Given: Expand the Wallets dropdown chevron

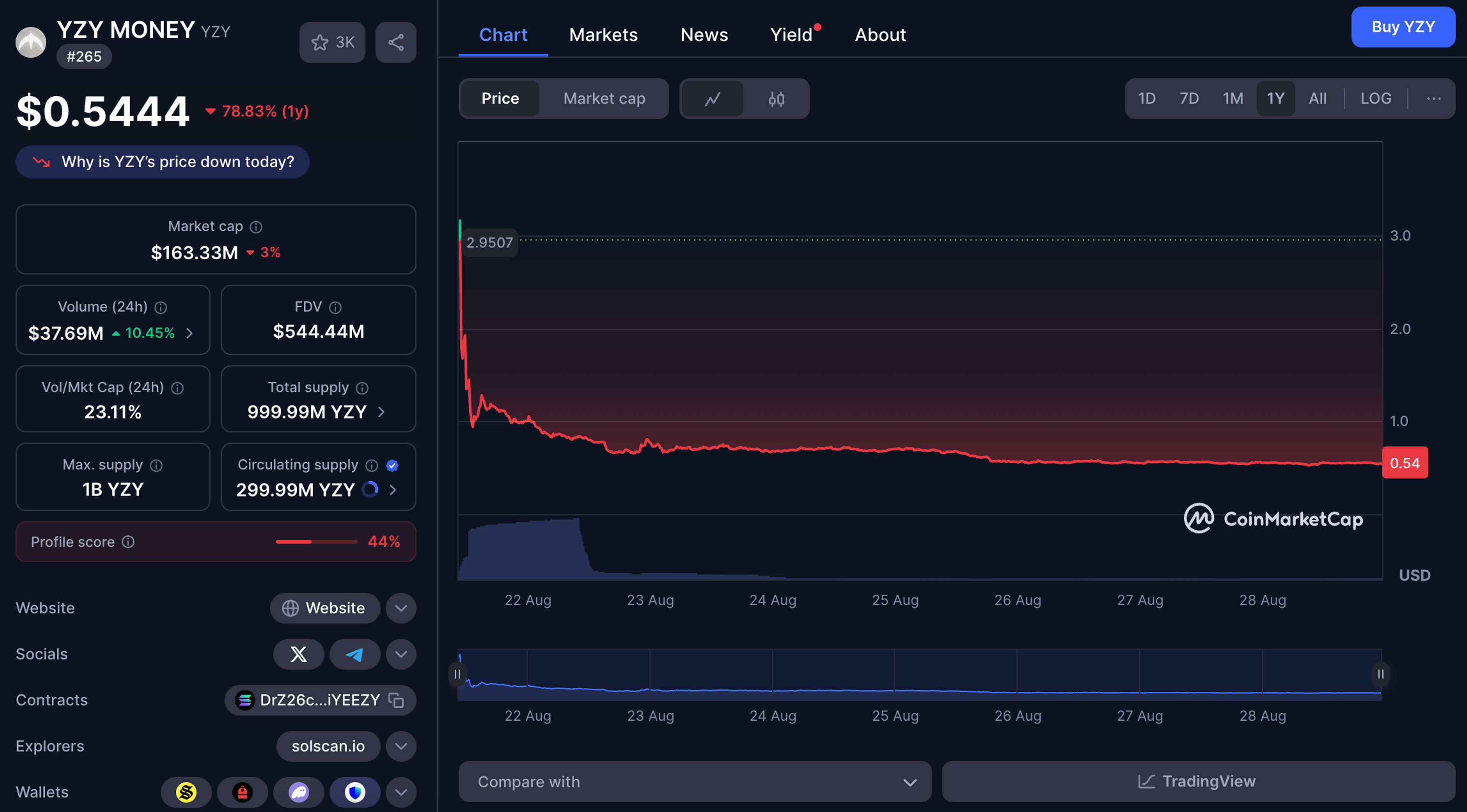Looking at the screenshot, I should 401,792.
